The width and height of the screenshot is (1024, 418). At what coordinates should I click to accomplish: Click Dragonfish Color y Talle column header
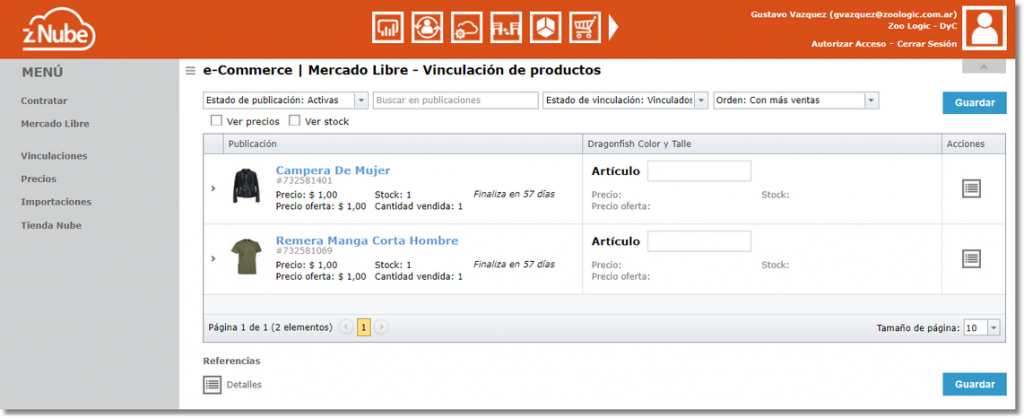click(761, 144)
